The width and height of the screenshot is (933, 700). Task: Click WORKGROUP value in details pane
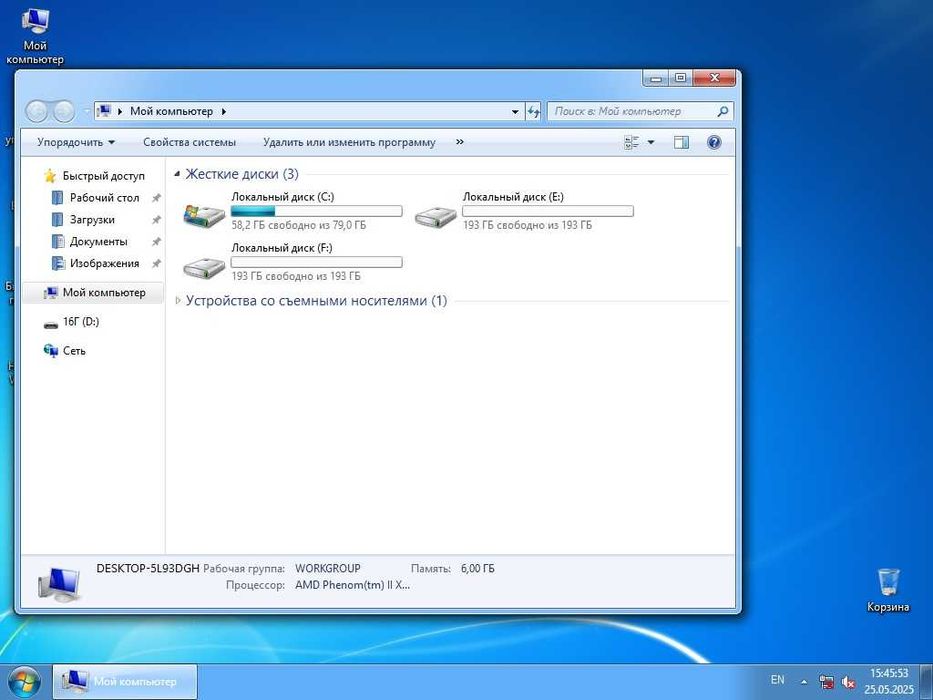pos(328,568)
